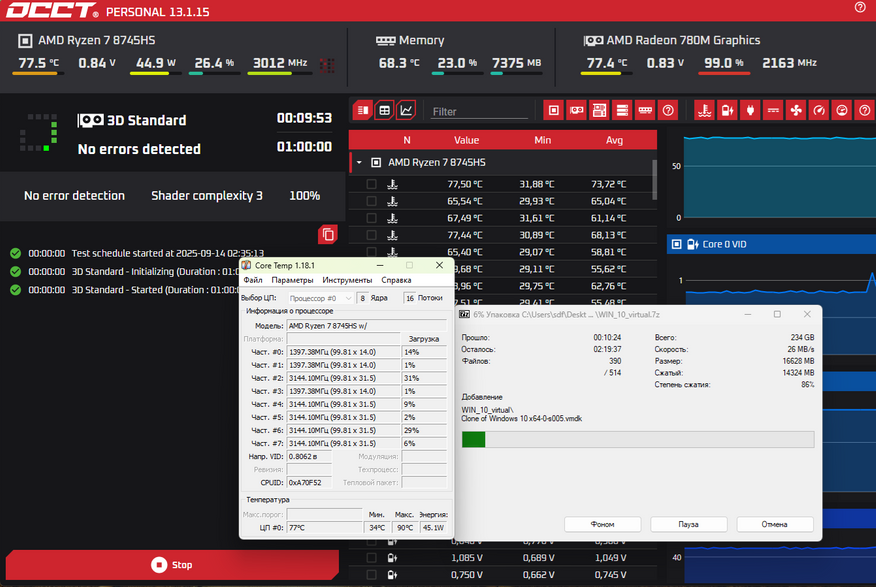This screenshot has width=876, height=587.
Task: Toggle the voltage sensors filter icon
Action: pos(727,110)
